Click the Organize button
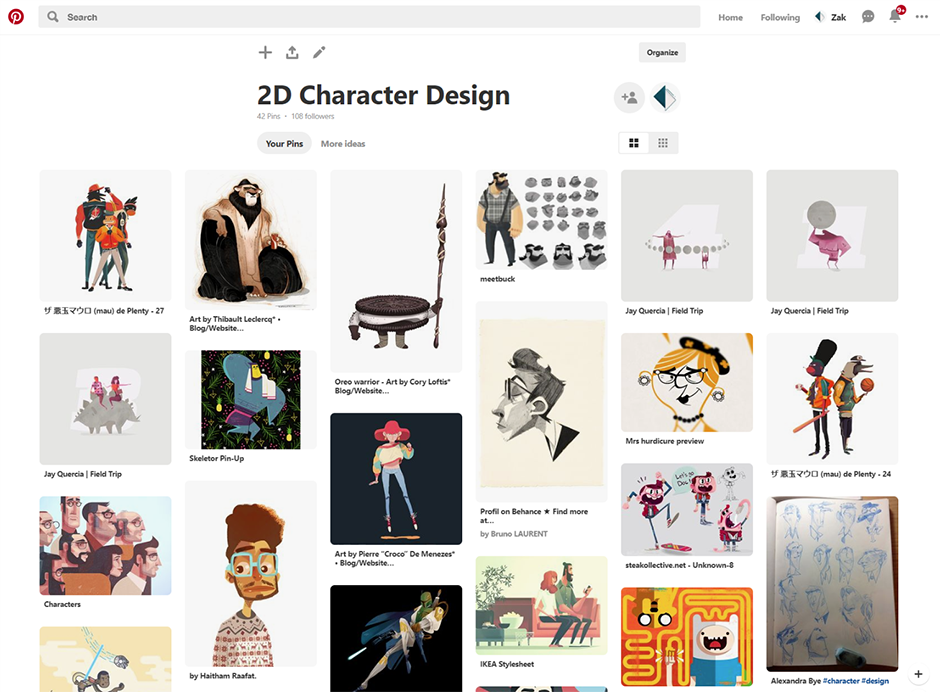Viewport: 940px width, 692px height. [x=662, y=52]
